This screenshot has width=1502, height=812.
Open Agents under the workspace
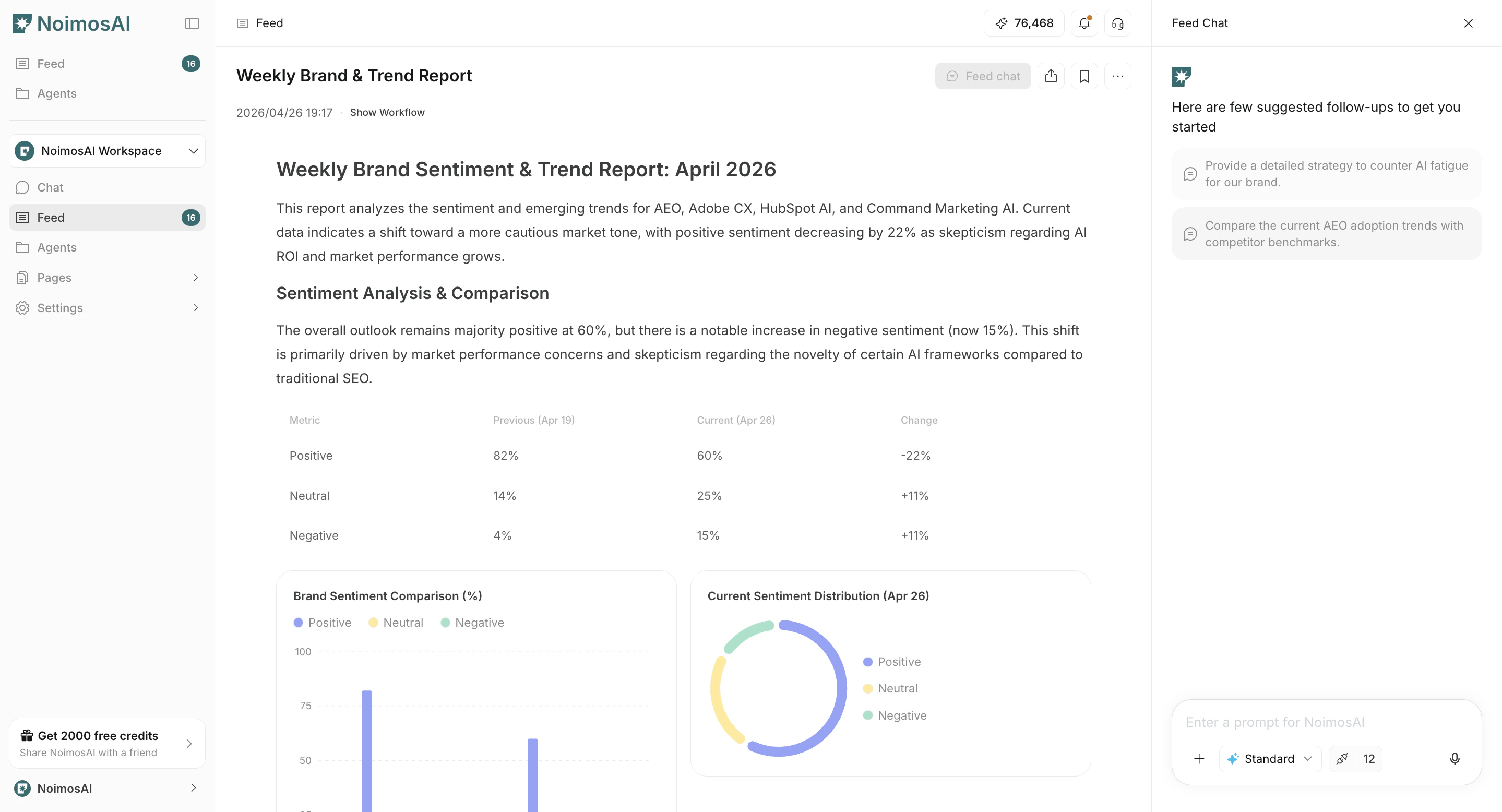click(108, 247)
